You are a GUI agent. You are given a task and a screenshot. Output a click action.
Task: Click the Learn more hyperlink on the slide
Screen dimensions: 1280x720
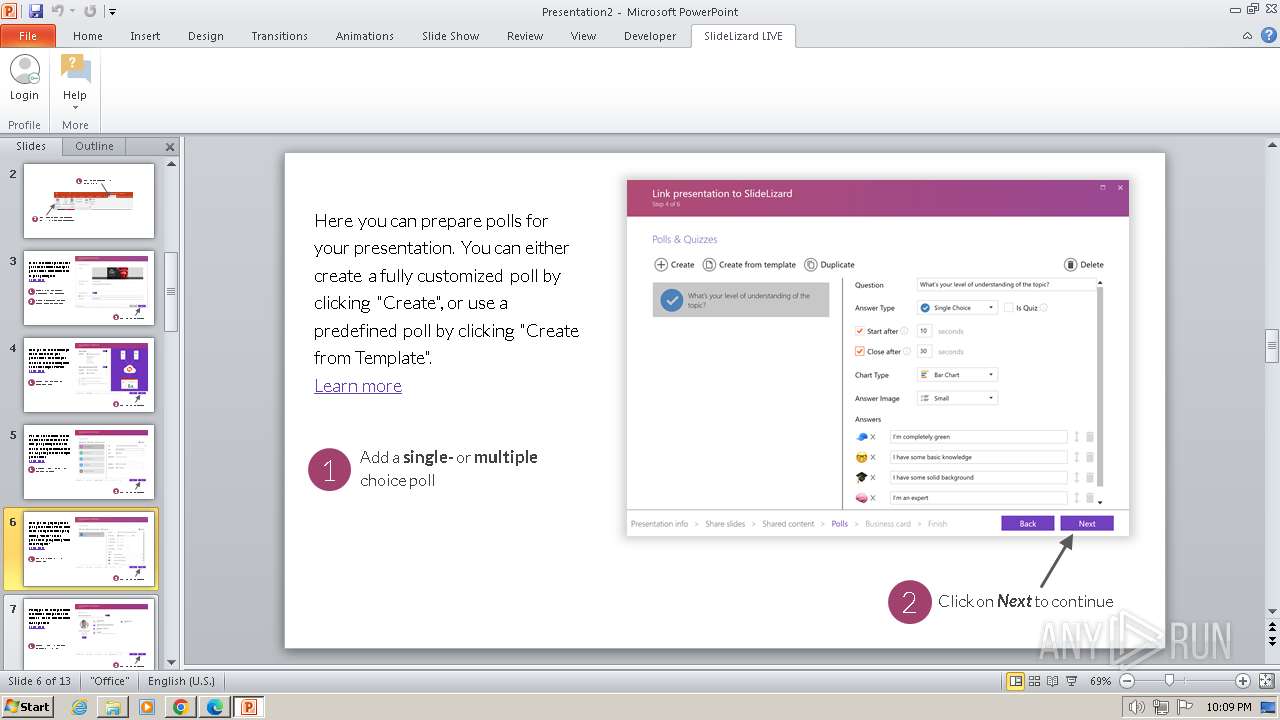[x=358, y=386]
